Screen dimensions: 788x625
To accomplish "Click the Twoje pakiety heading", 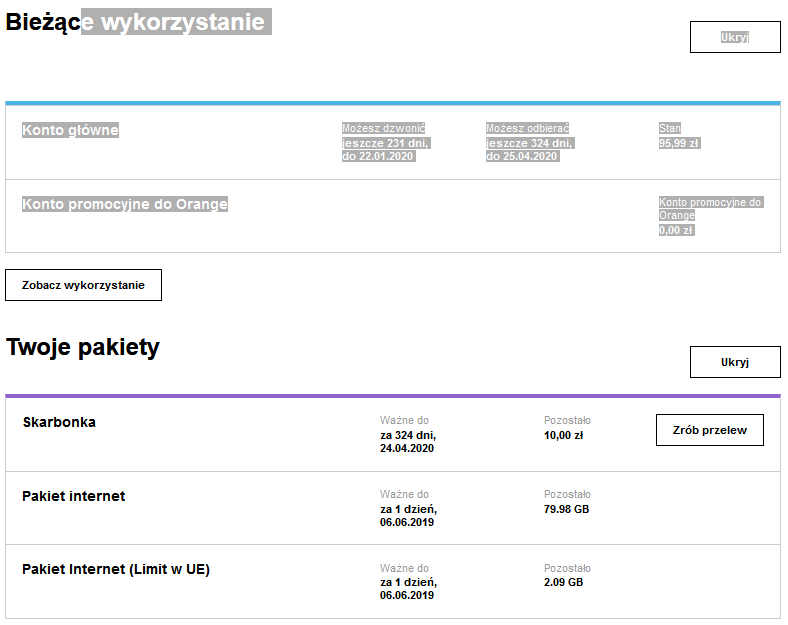I will coord(83,348).
